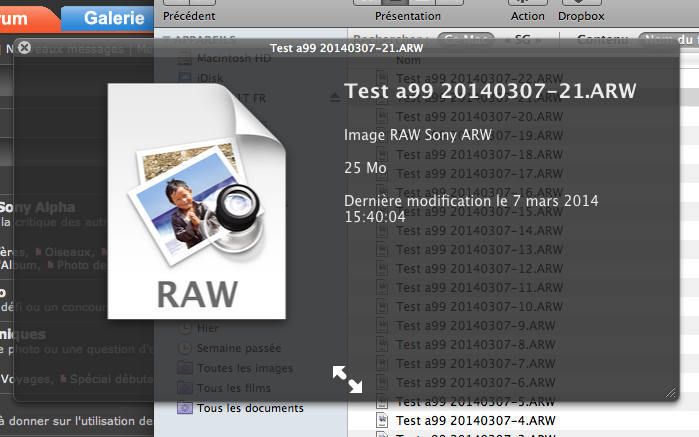Collapse the APPAREILS sidebar section triangle

pyautogui.click(x=166, y=39)
